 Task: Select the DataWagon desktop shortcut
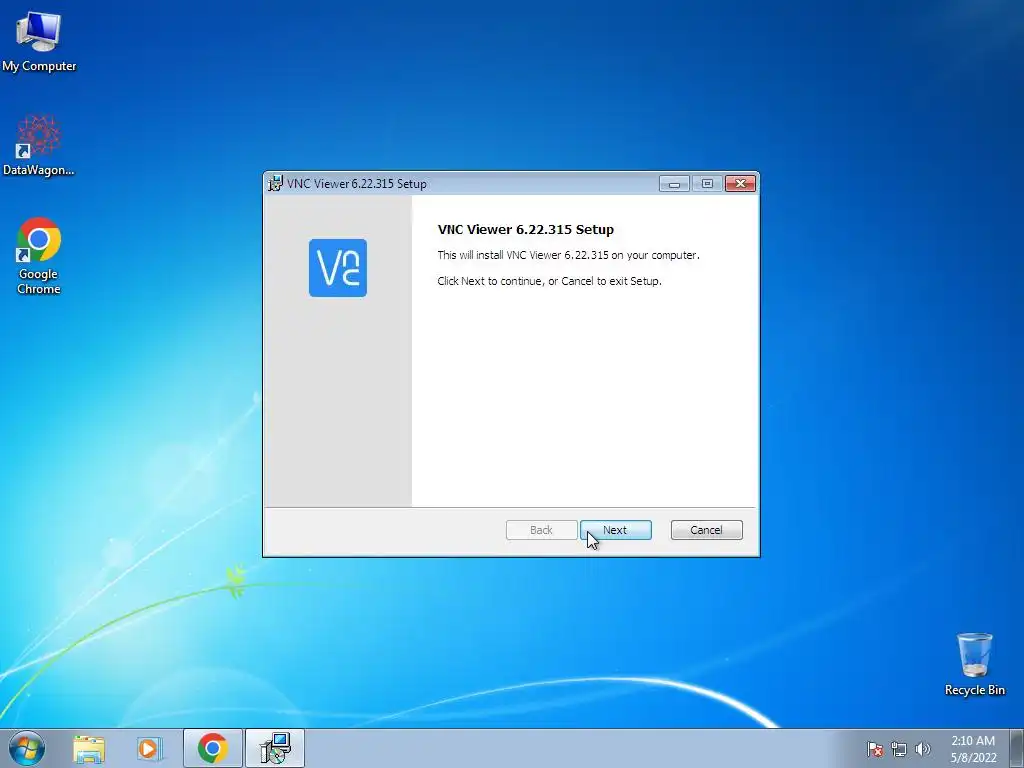(x=39, y=146)
